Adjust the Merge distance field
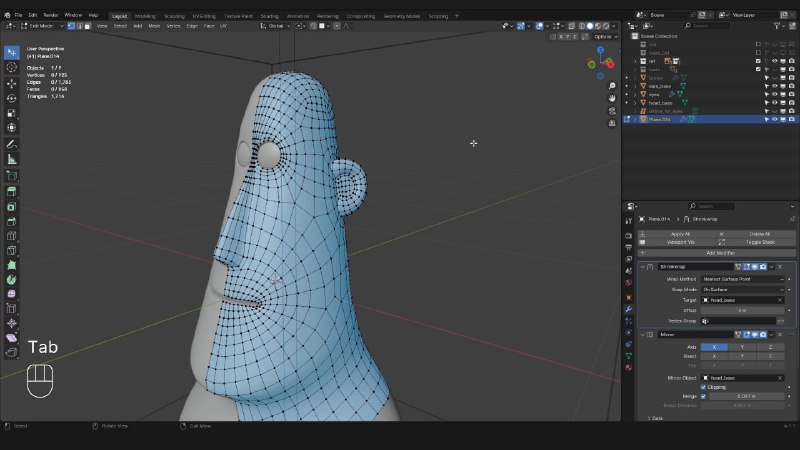Screen dimensions: 800x450 click(x=747, y=396)
